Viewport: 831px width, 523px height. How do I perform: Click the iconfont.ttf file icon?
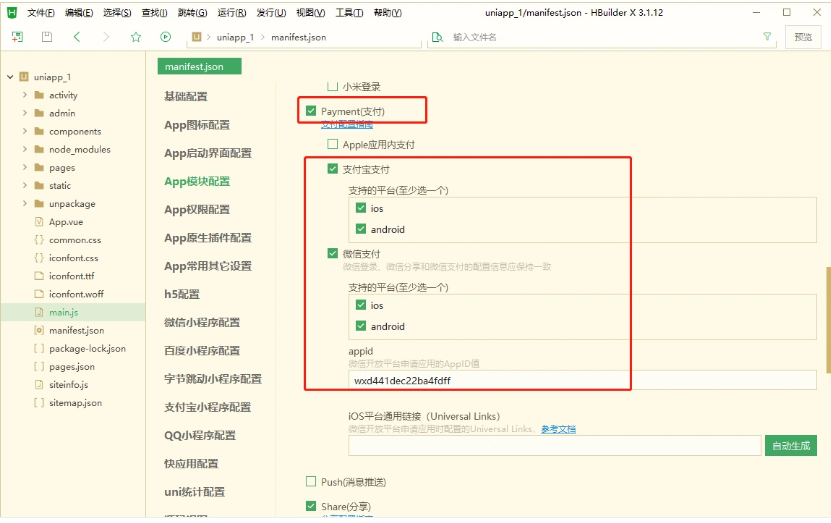(39, 276)
